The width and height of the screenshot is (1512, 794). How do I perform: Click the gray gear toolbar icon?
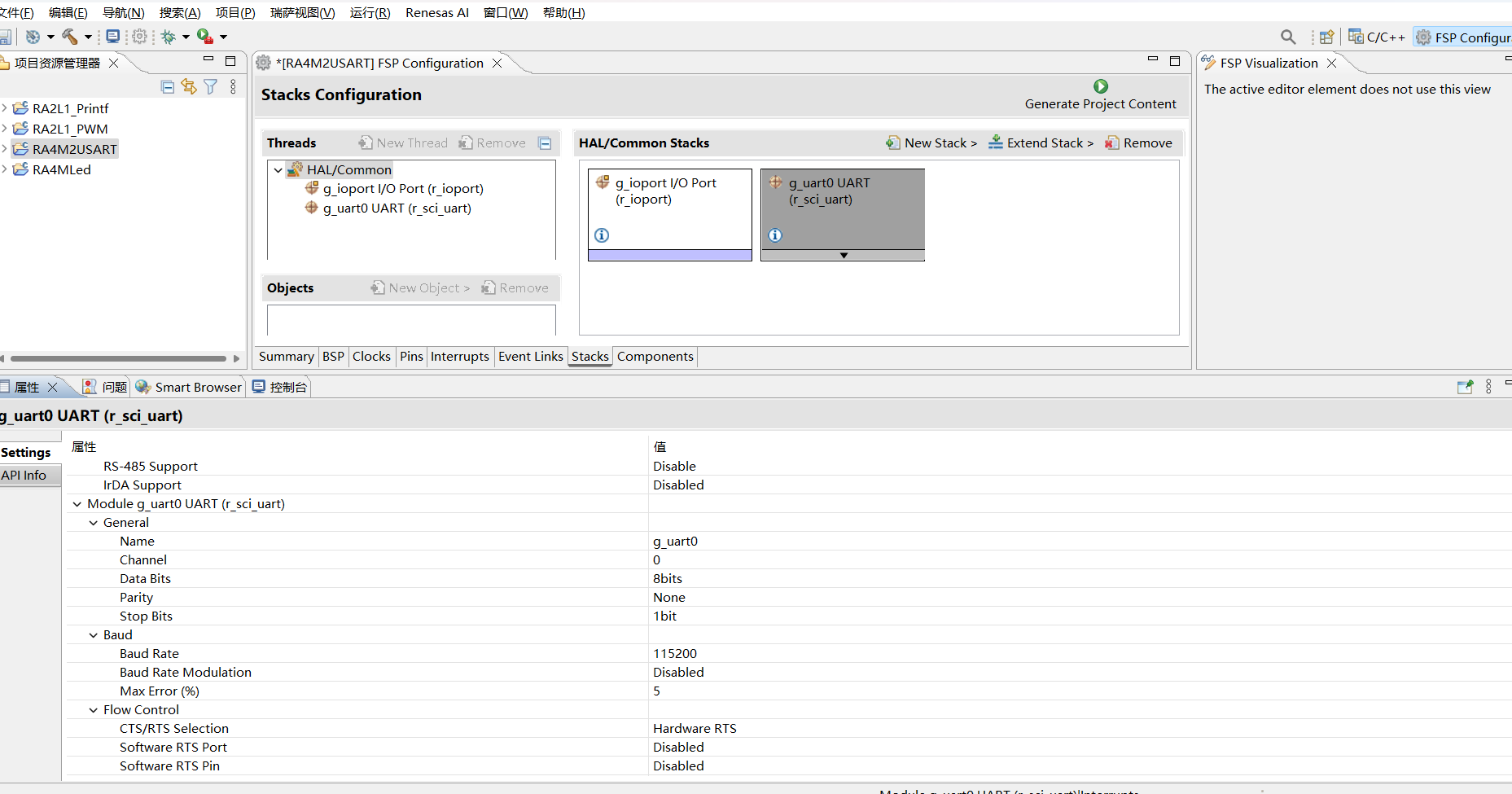click(139, 37)
